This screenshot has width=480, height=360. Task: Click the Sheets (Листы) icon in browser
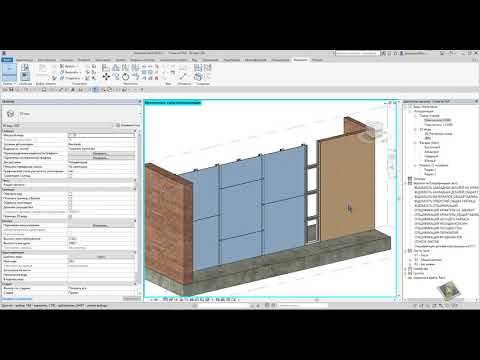pos(410,250)
